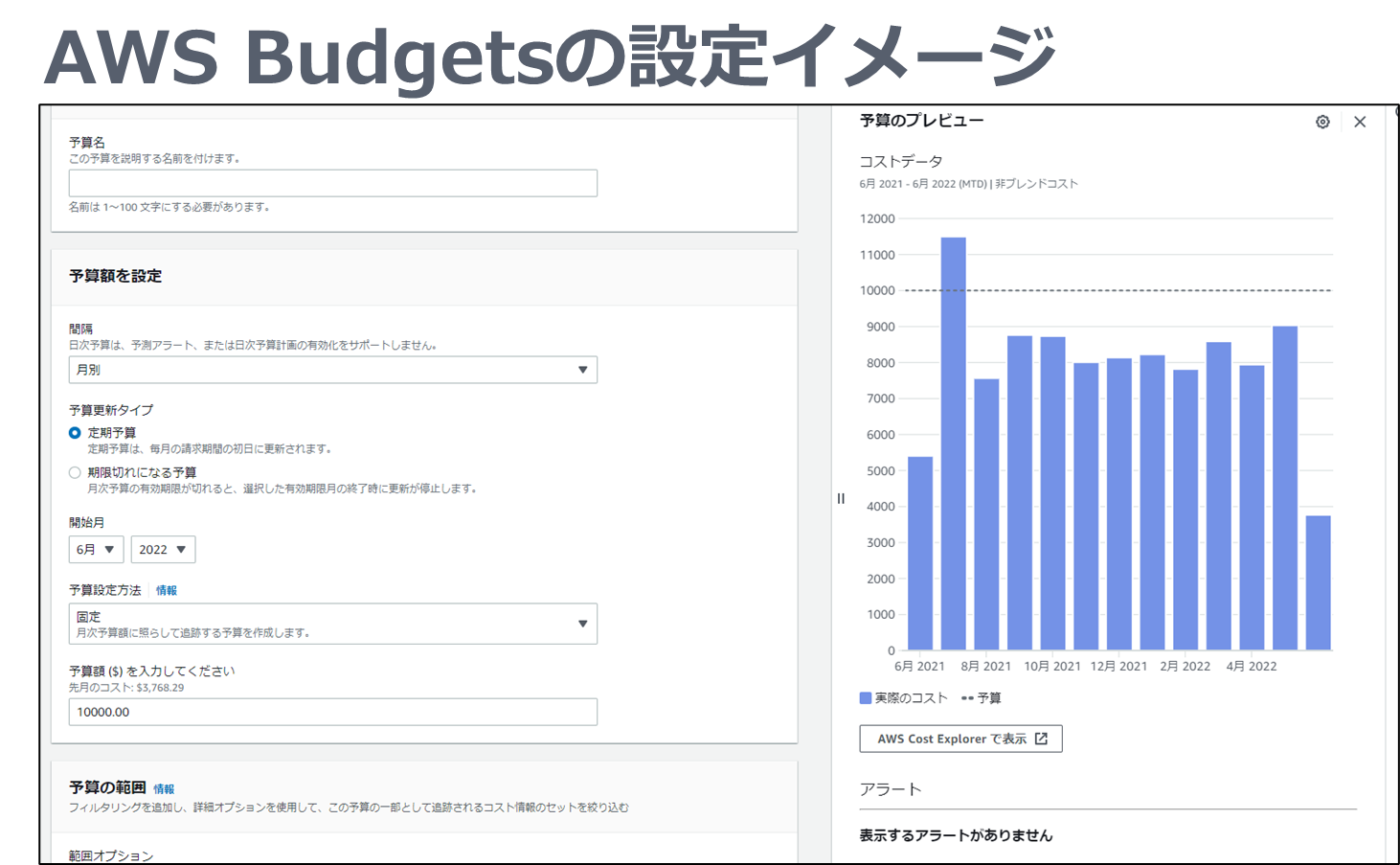Click 情報 link next to 予算設定方法
Viewport: 1400px width, 865px height.
[x=167, y=590]
